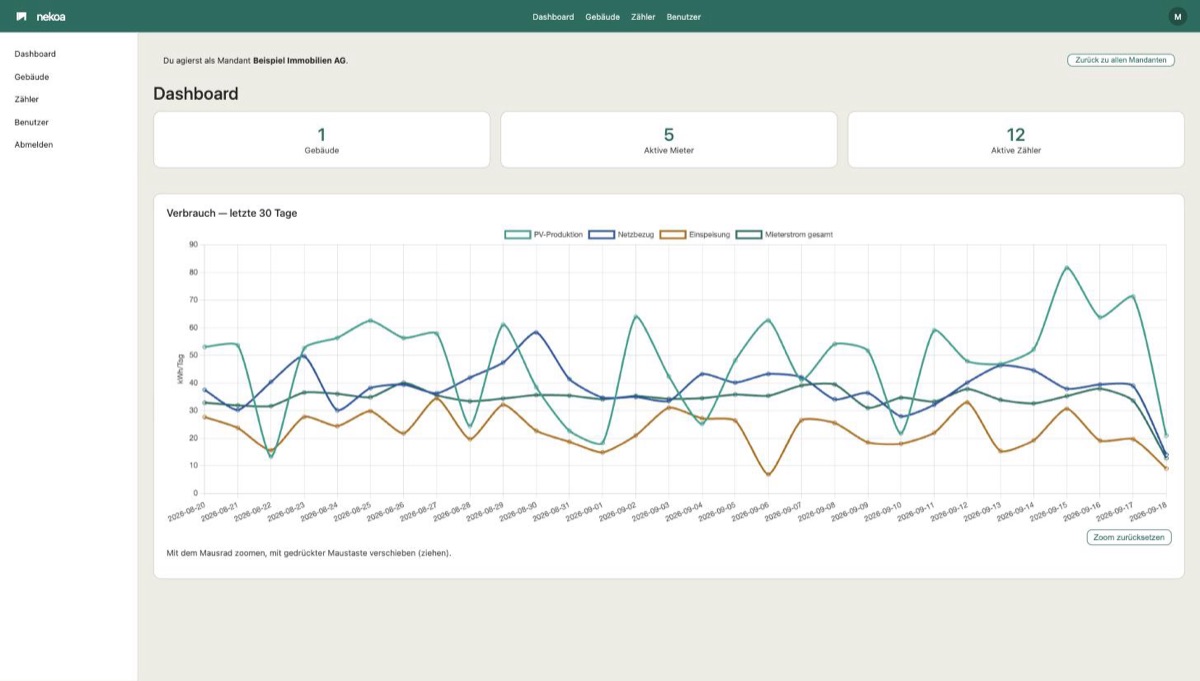Select Dashboard in the sidebar
1200x681 pixels.
(35, 54)
